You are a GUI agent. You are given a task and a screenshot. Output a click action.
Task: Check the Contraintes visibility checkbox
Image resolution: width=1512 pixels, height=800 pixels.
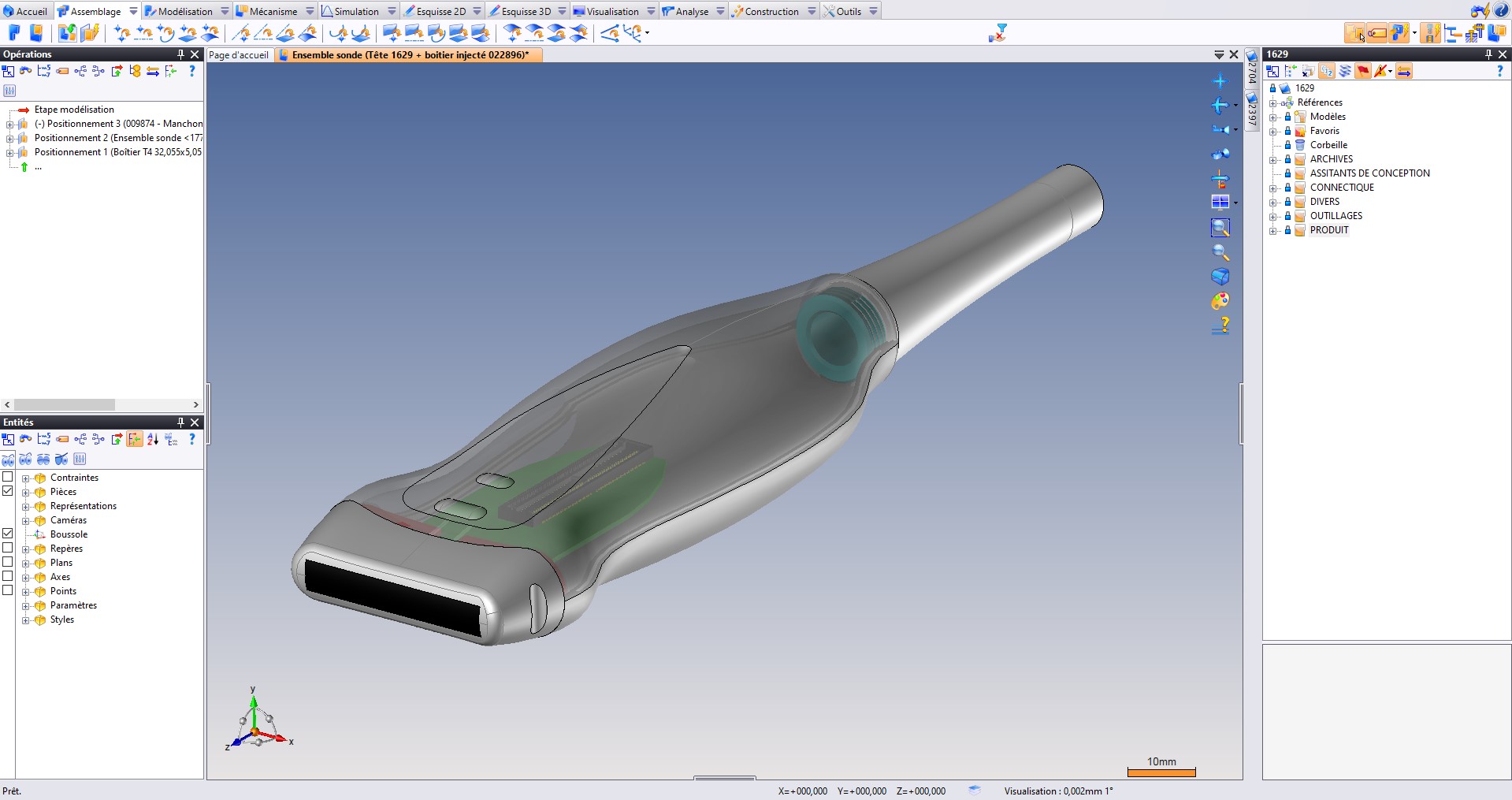pos(8,477)
